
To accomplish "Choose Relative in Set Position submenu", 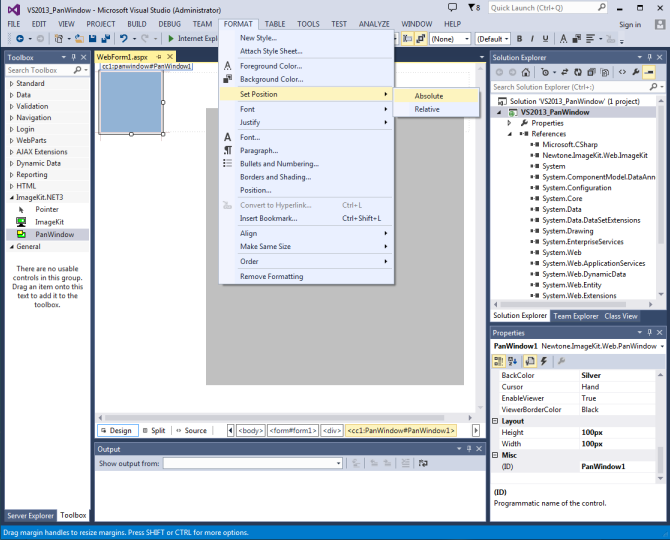I will coord(435,109).
